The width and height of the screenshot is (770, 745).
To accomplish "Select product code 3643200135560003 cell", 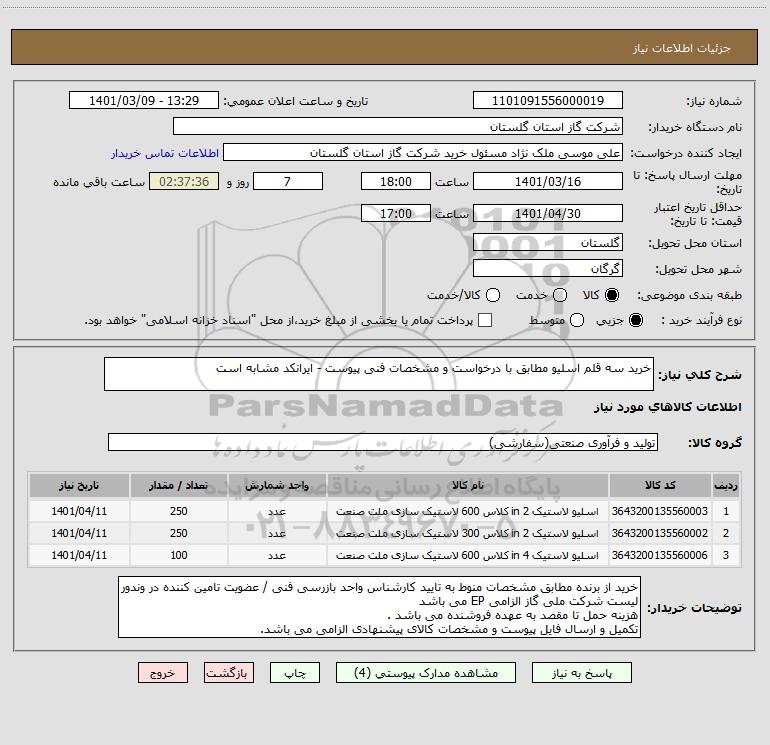I will point(660,511).
